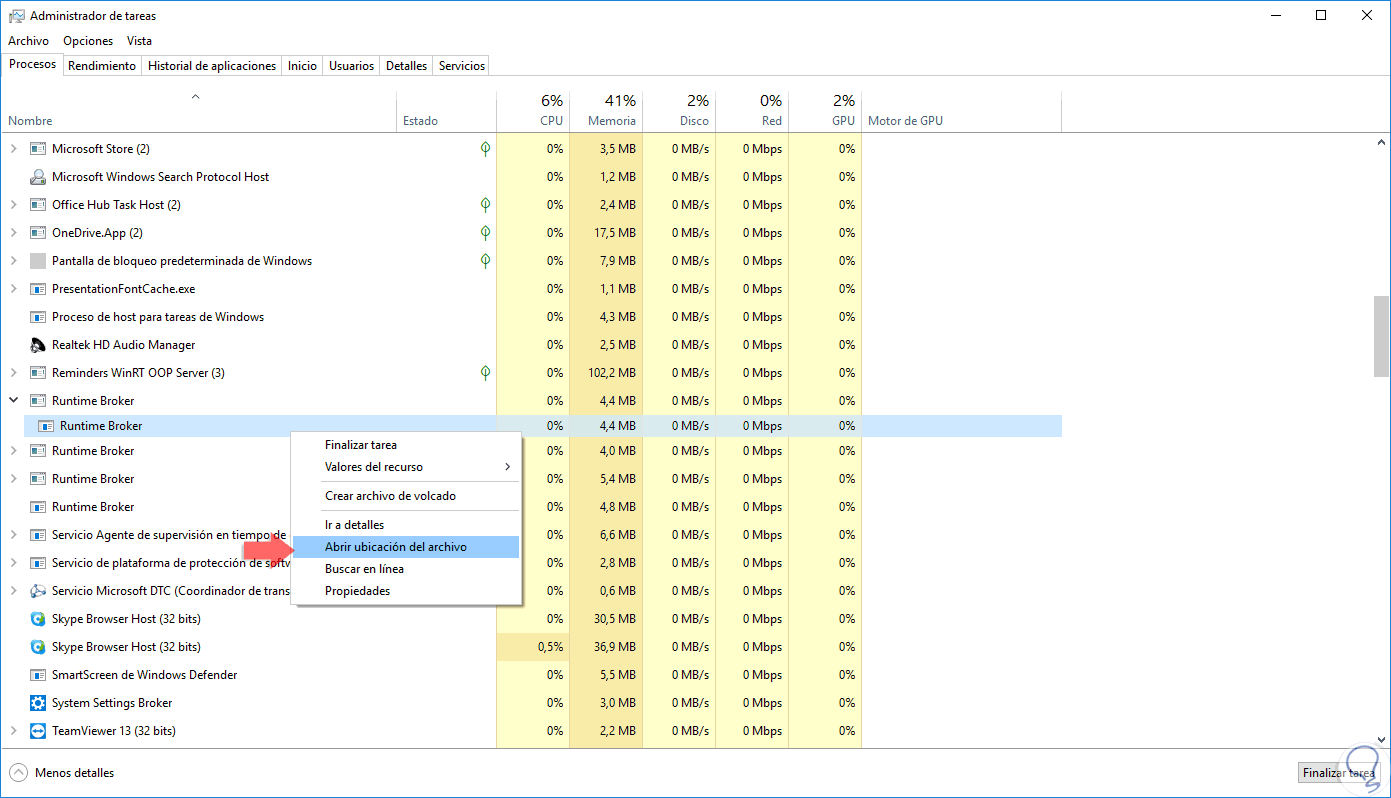The height and width of the screenshot is (798, 1391).
Task: Expand the Office Hub Task Host (2) group
Action: pyautogui.click(x=13, y=205)
